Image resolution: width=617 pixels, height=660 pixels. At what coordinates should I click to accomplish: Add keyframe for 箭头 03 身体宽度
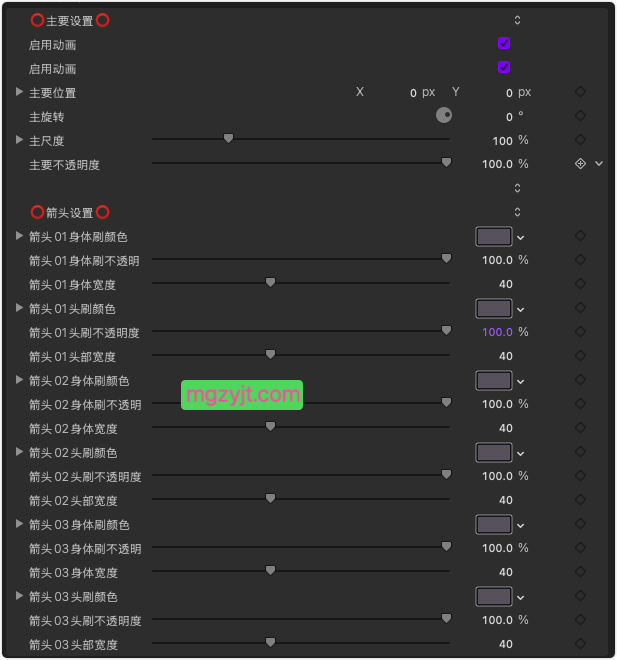coord(580,572)
